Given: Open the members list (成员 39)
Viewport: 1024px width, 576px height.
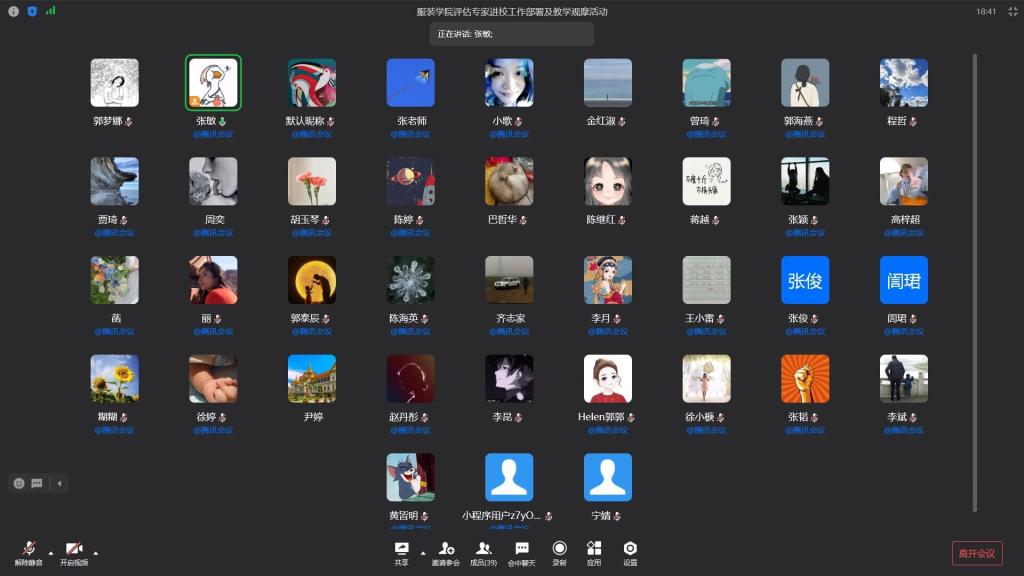Looking at the screenshot, I should [484, 550].
